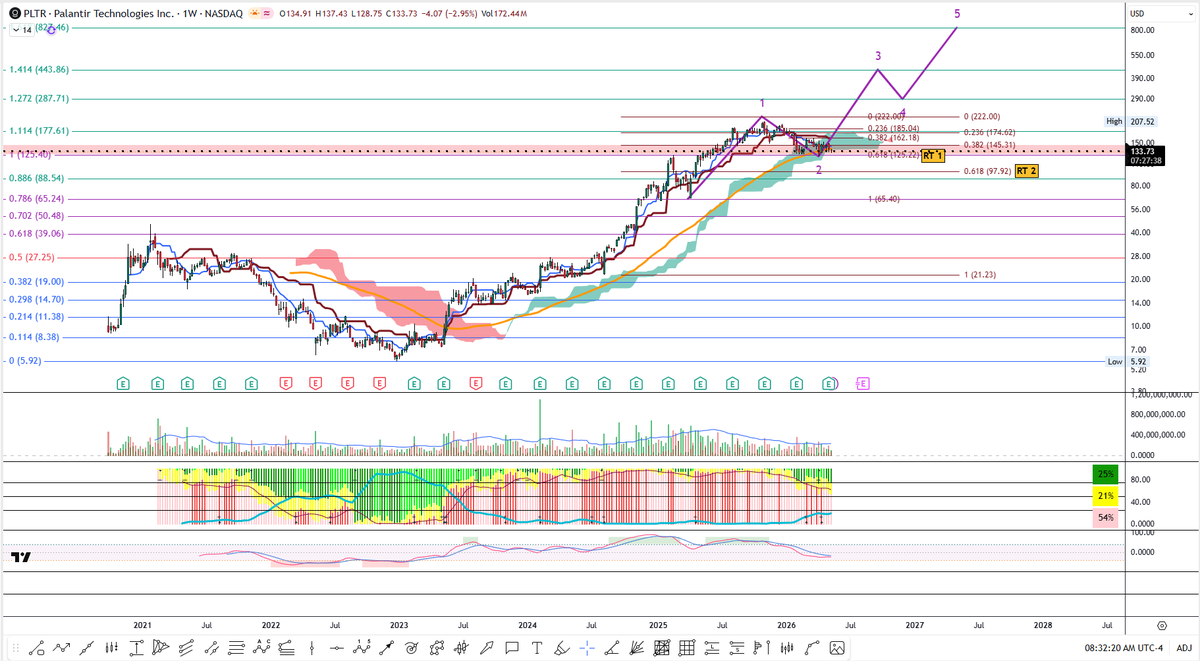Click the 0 (5.92) Fib level label
The image size is (1200, 661).
tap(25, 361)
